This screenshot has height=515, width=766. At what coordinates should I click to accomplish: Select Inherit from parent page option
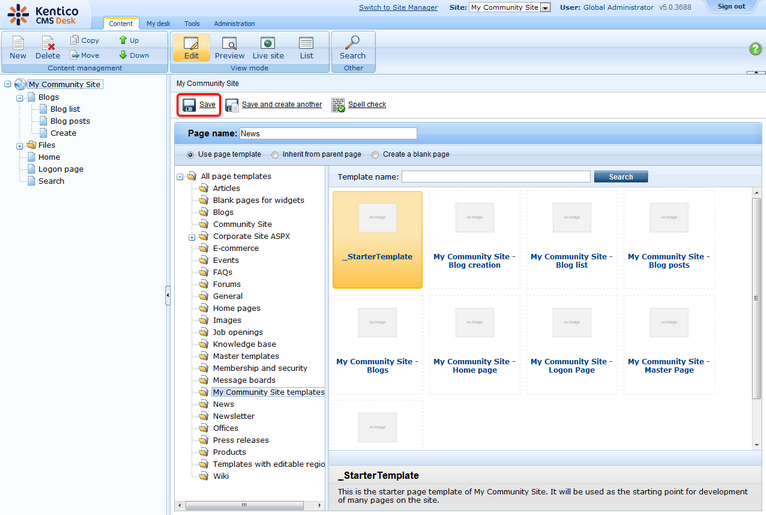click(275, 155)
